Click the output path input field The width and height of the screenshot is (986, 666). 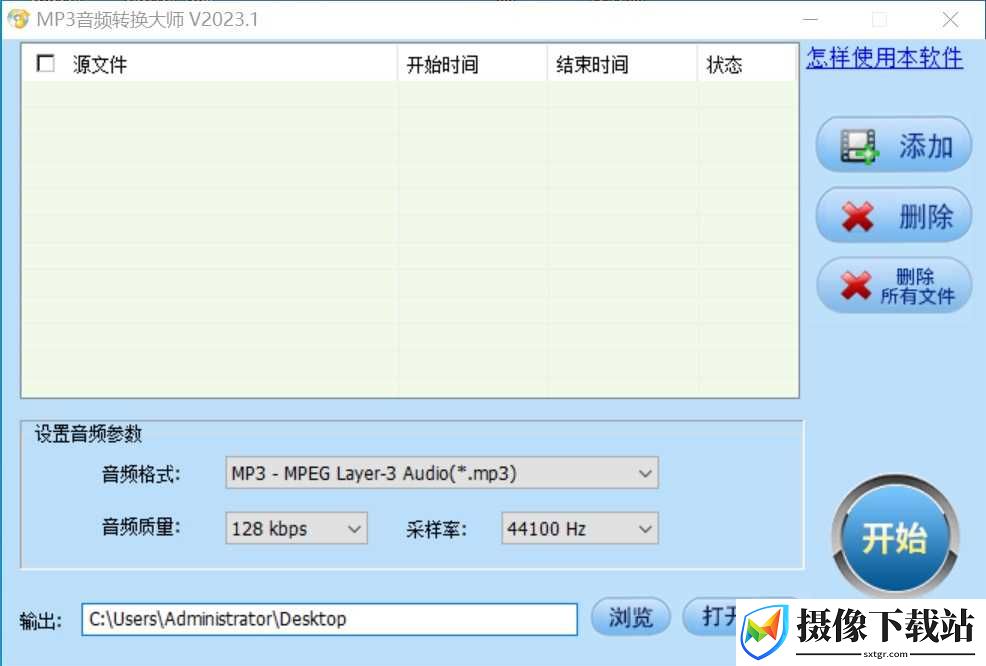click(330, 619)
